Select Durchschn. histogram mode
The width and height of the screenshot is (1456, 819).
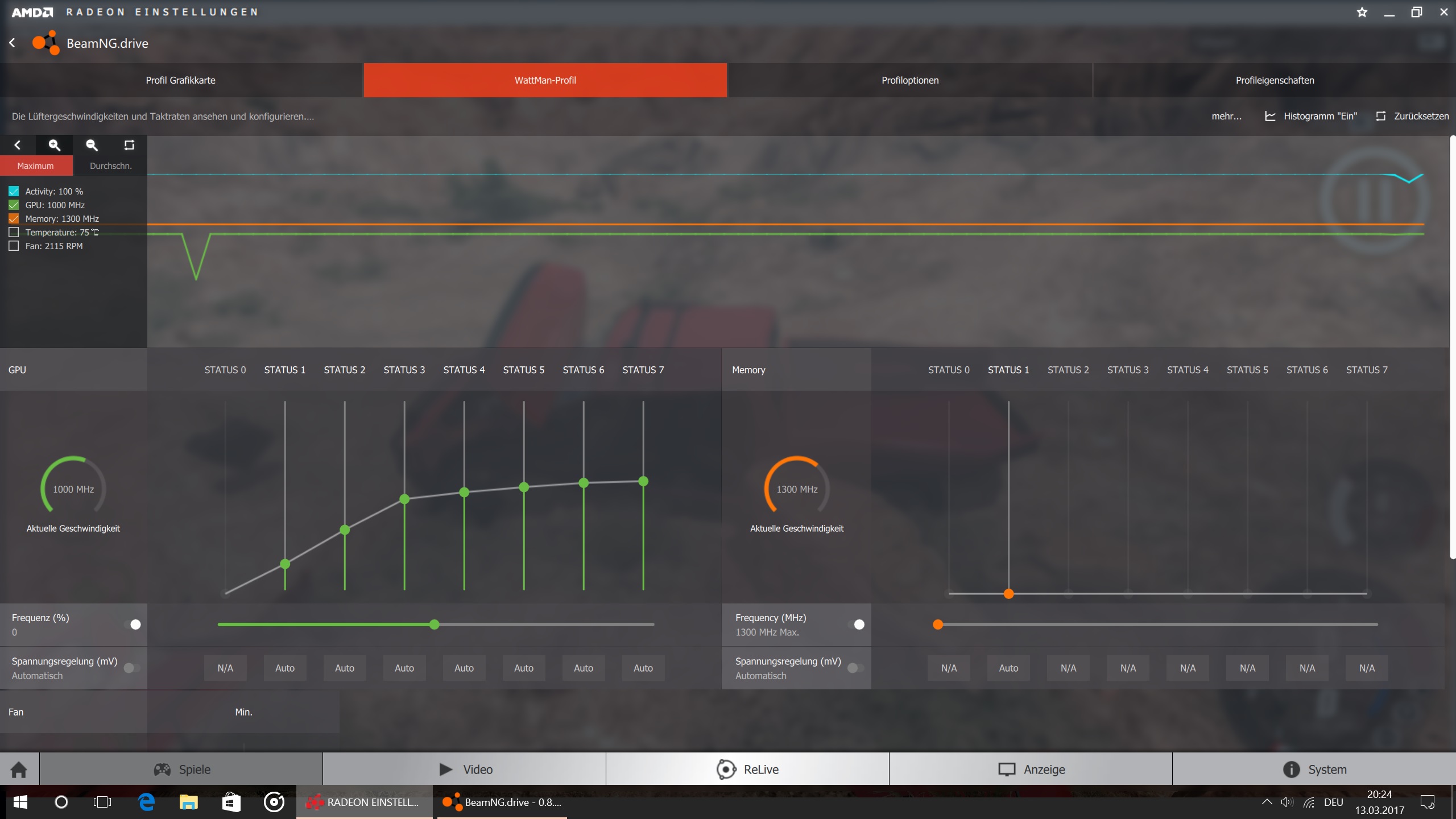[110, 166]
